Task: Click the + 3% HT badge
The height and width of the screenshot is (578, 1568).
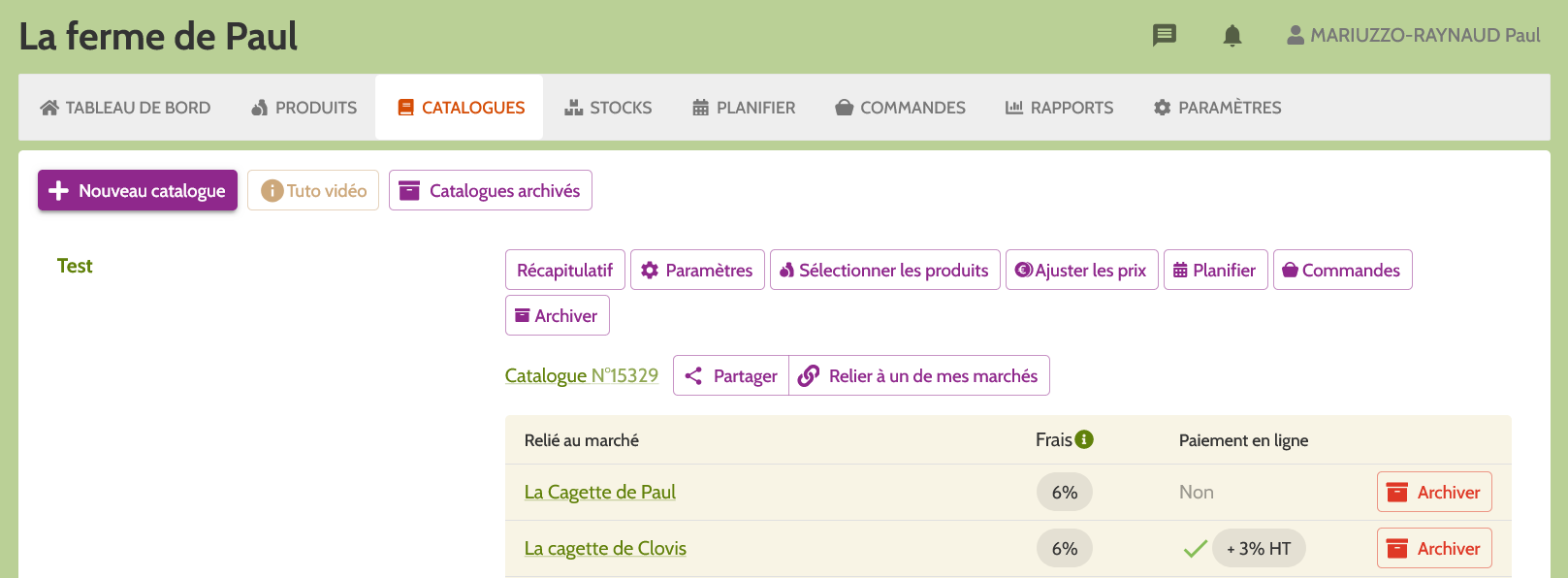Action: click(x=1259, y=549)
